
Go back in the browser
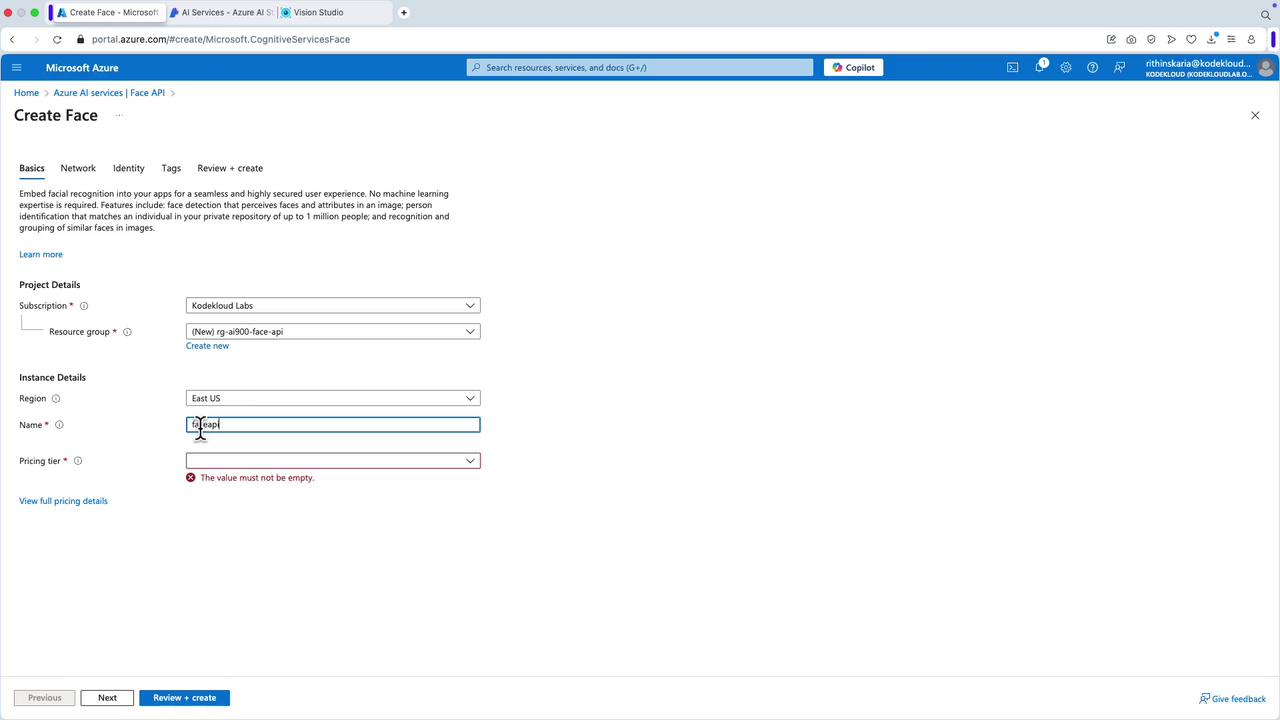[12, 39]
